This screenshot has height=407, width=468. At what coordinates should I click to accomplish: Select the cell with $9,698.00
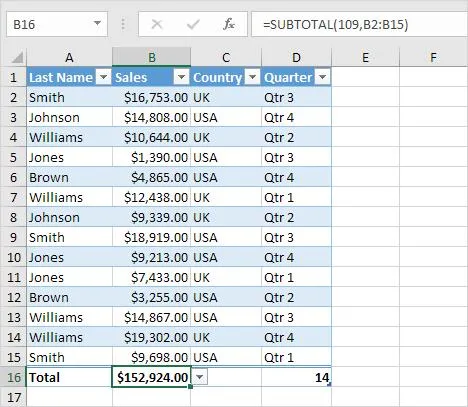(x=152, y=357)
